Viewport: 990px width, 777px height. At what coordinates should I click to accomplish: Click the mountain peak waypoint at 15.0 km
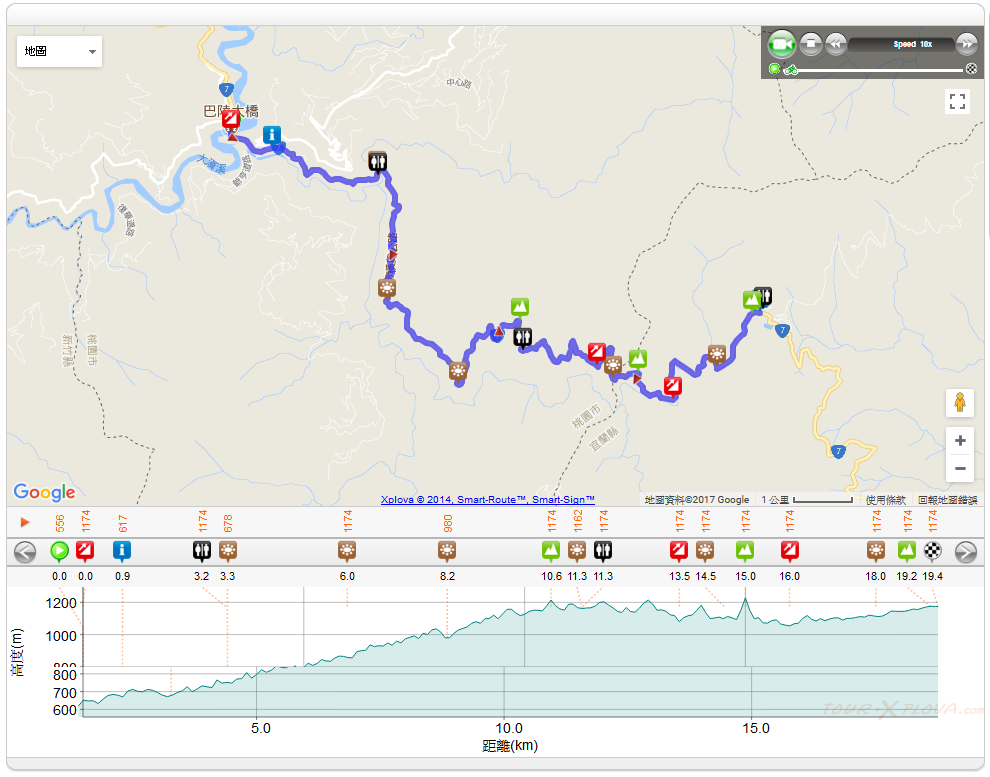pos(745,550)
